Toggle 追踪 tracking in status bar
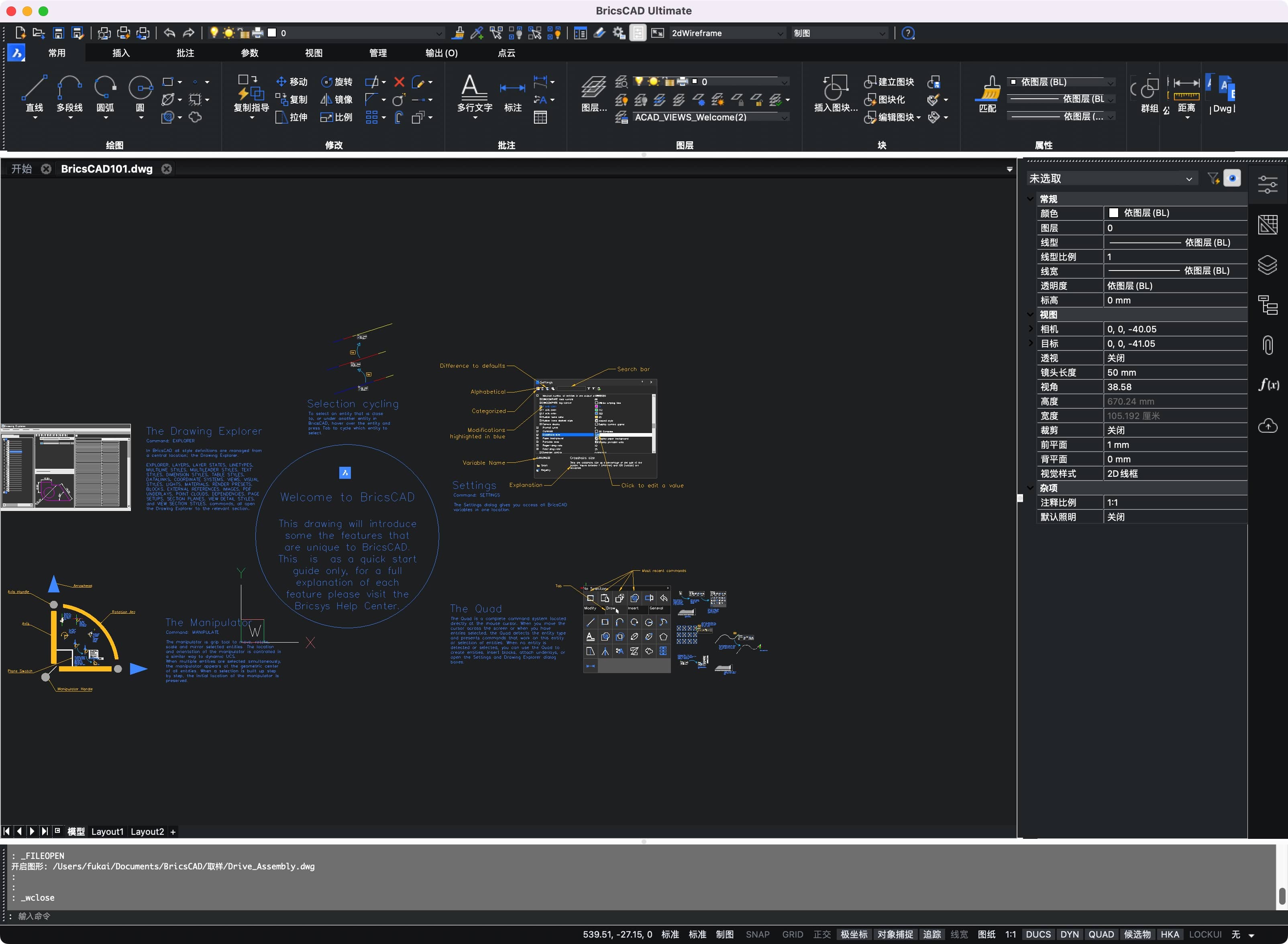Screen dimensions: 1288x944 pyautogui.click(x=932, y=934)
